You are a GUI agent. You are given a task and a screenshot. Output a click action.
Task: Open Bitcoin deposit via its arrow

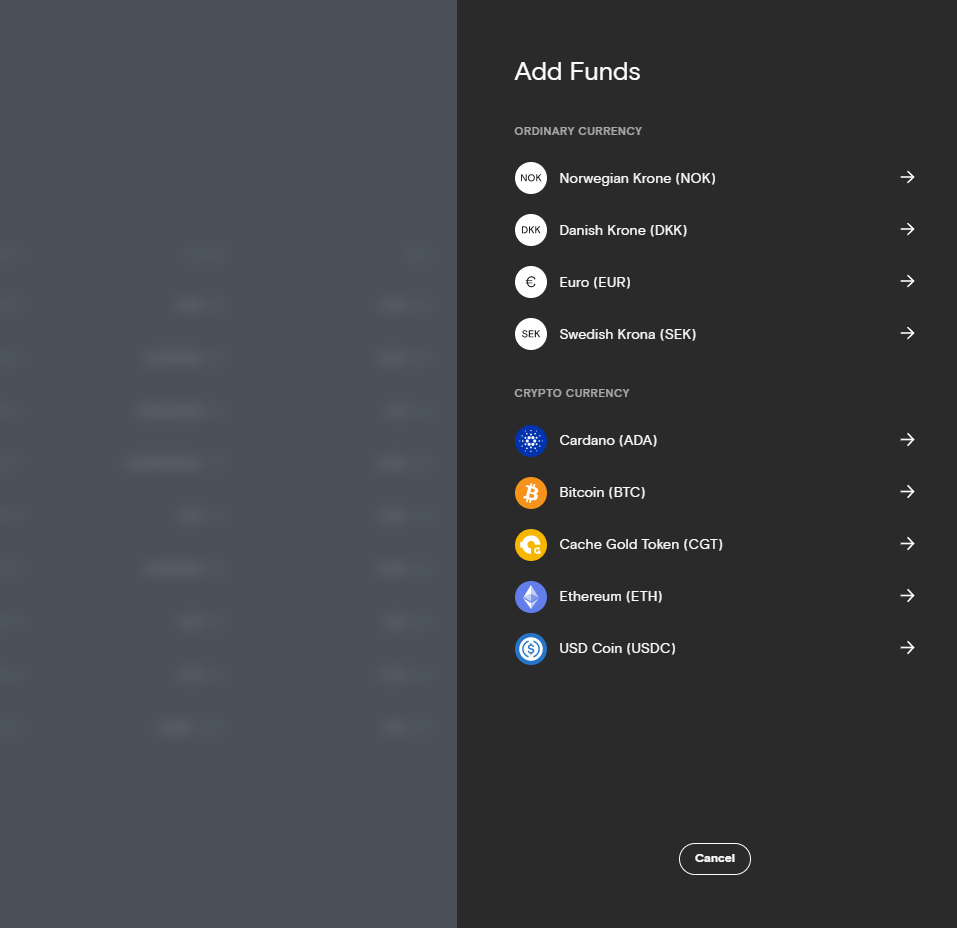[907, 491]
